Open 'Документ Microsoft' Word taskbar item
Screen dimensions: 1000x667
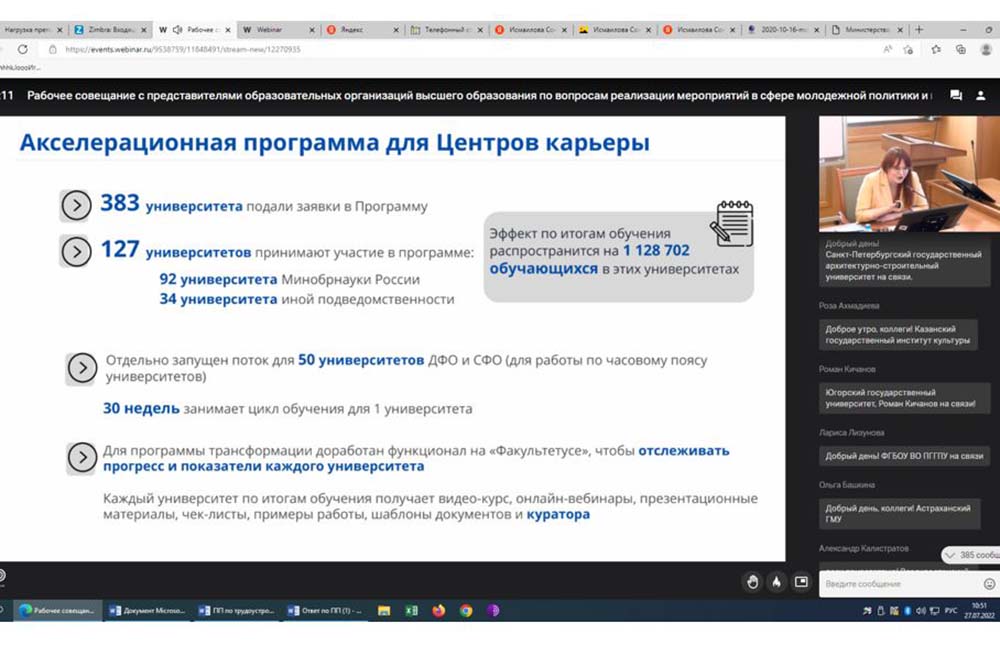(147, 610)
